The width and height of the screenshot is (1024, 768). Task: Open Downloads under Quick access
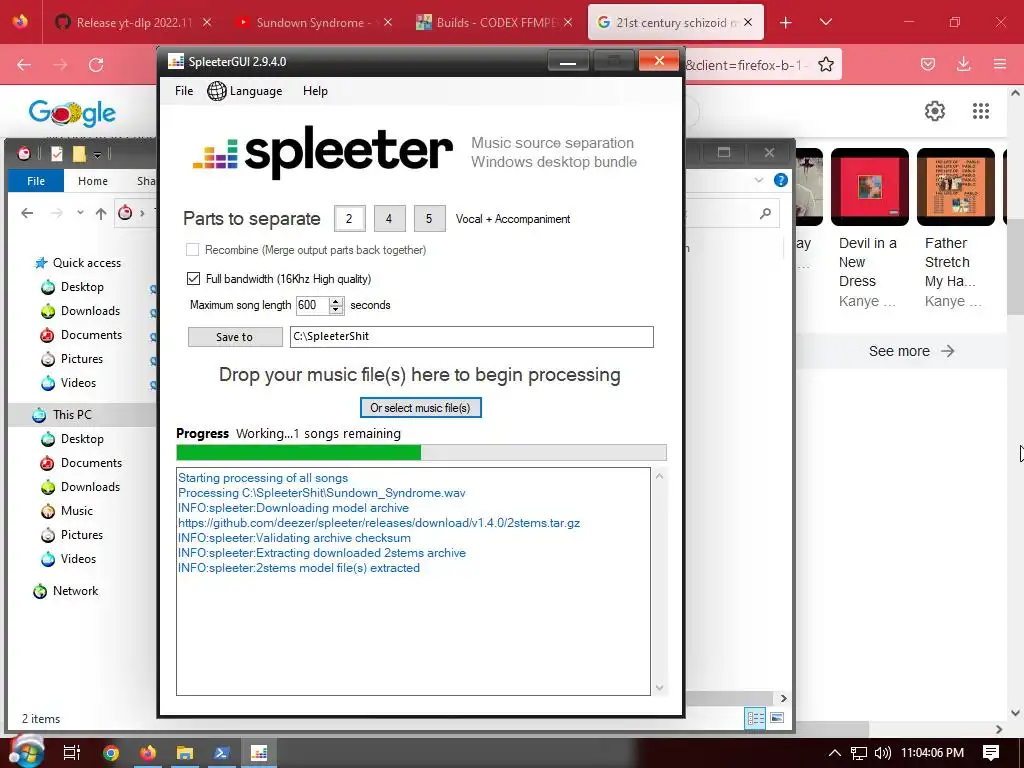click(x=81, y=311)
